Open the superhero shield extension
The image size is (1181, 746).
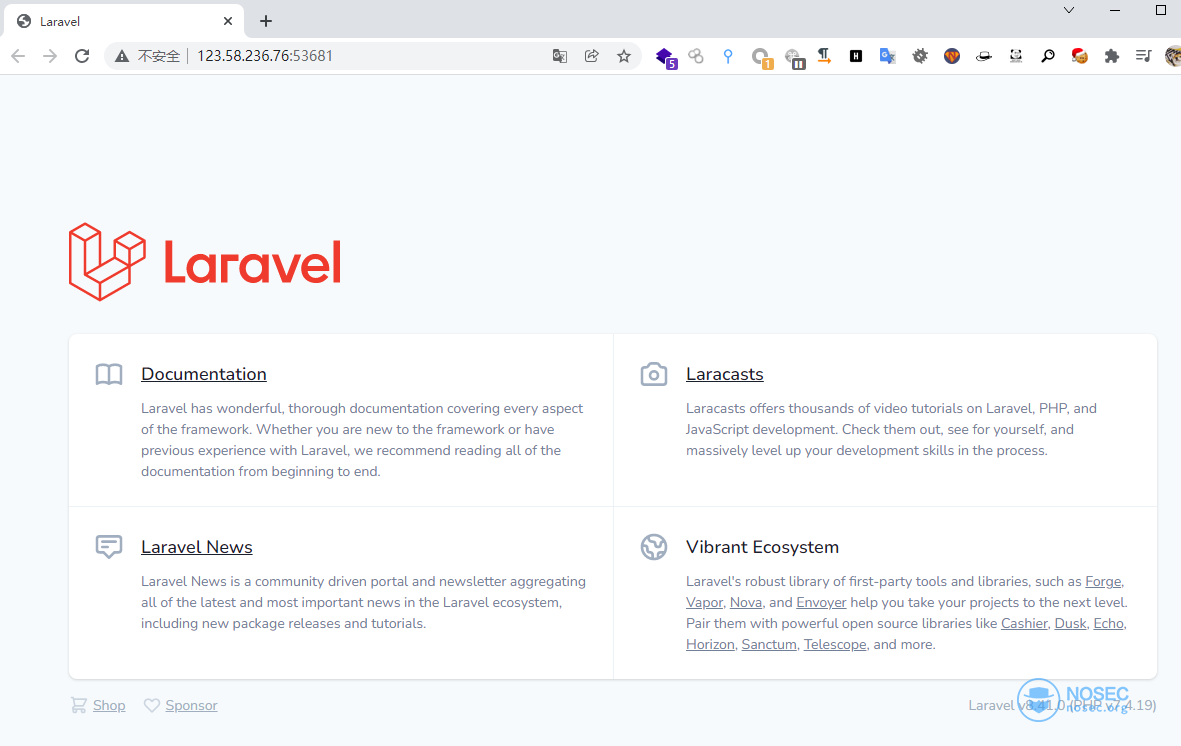[x=952, y=56]
